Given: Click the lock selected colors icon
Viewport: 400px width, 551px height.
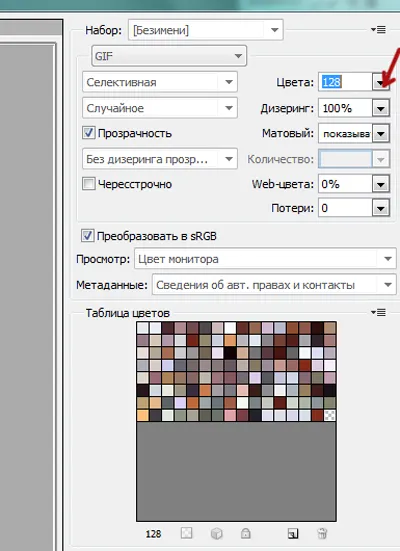Looking at the screenshot, I should [x=246, y=533].
